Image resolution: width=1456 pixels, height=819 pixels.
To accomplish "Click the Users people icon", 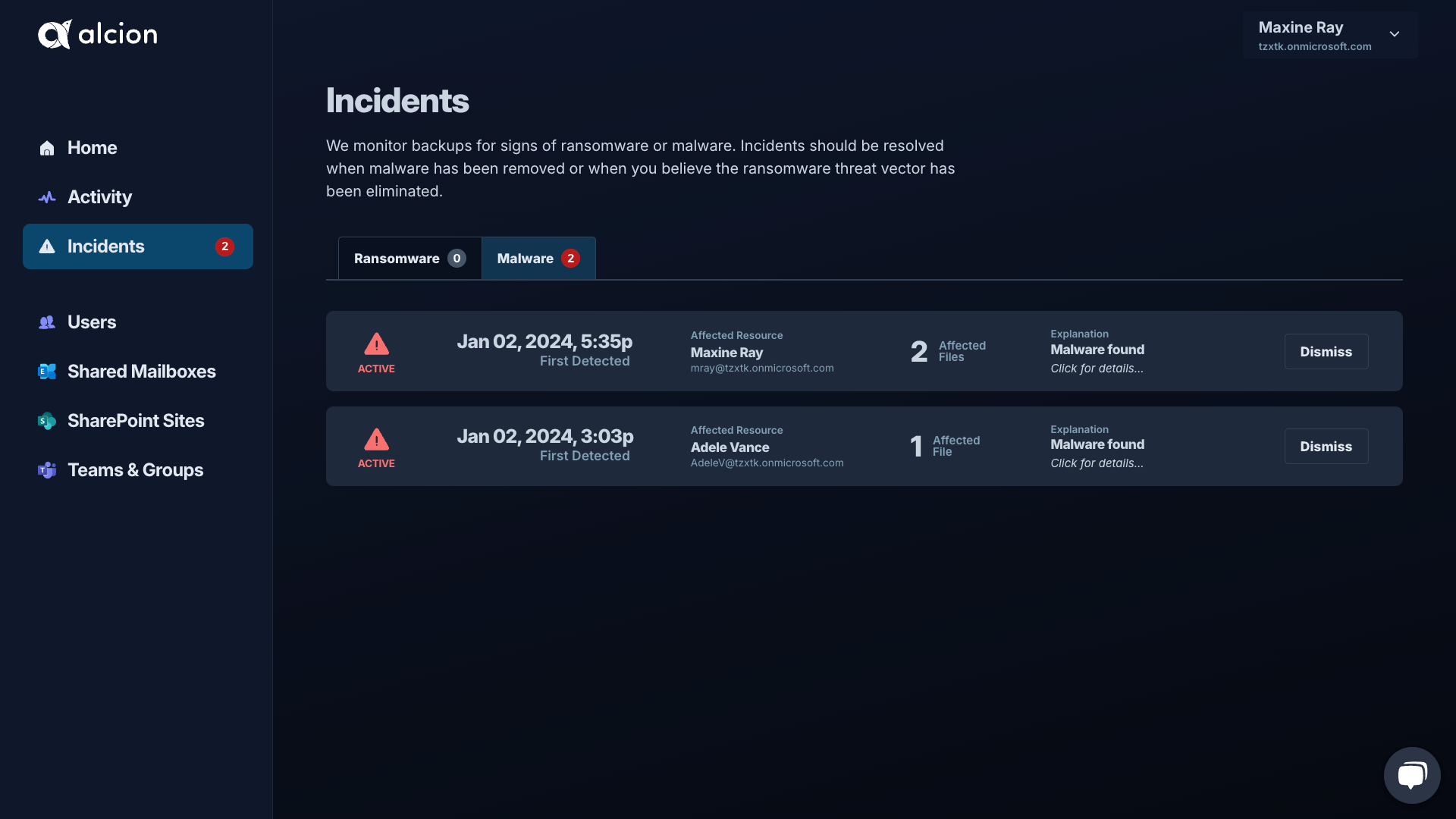I will point(47,322).
